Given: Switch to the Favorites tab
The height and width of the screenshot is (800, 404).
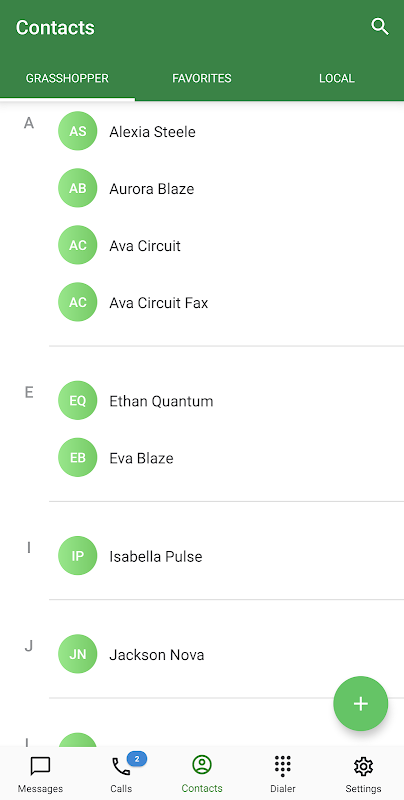Looking at the screenshot, I should coord(202,79).
